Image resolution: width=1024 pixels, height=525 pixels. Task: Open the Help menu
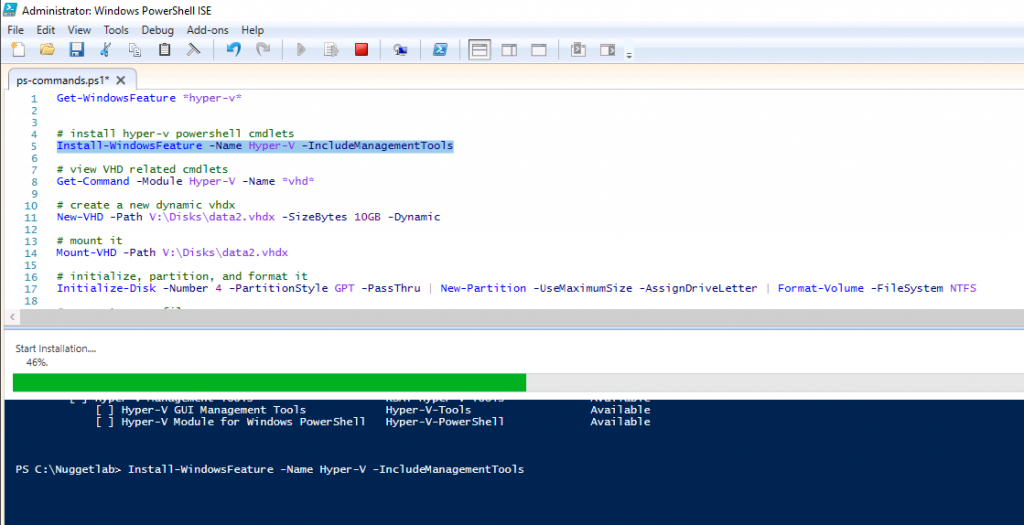pyautogui.click(x=252, y=30)
